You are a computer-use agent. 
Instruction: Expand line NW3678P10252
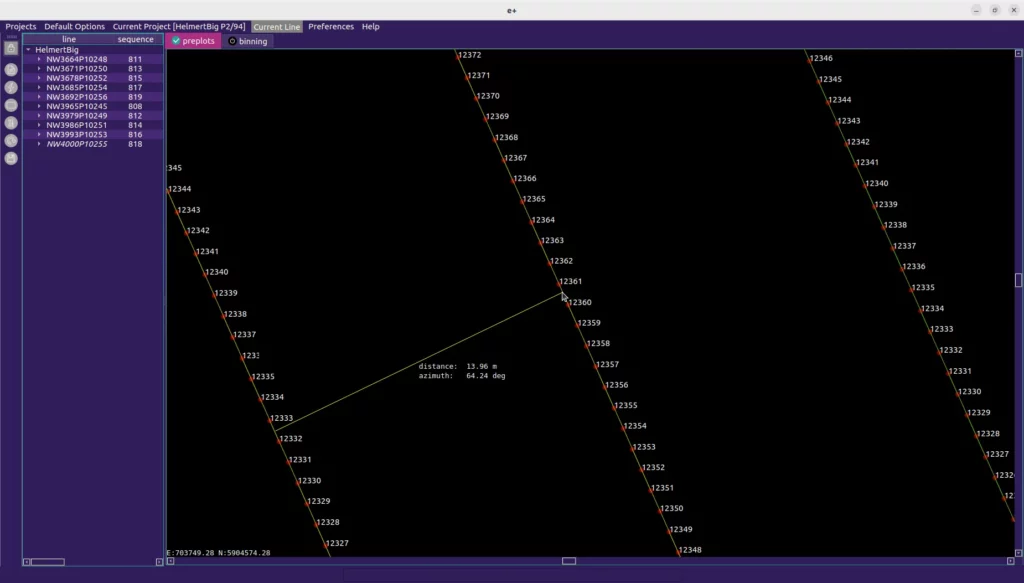click(39, 78)
